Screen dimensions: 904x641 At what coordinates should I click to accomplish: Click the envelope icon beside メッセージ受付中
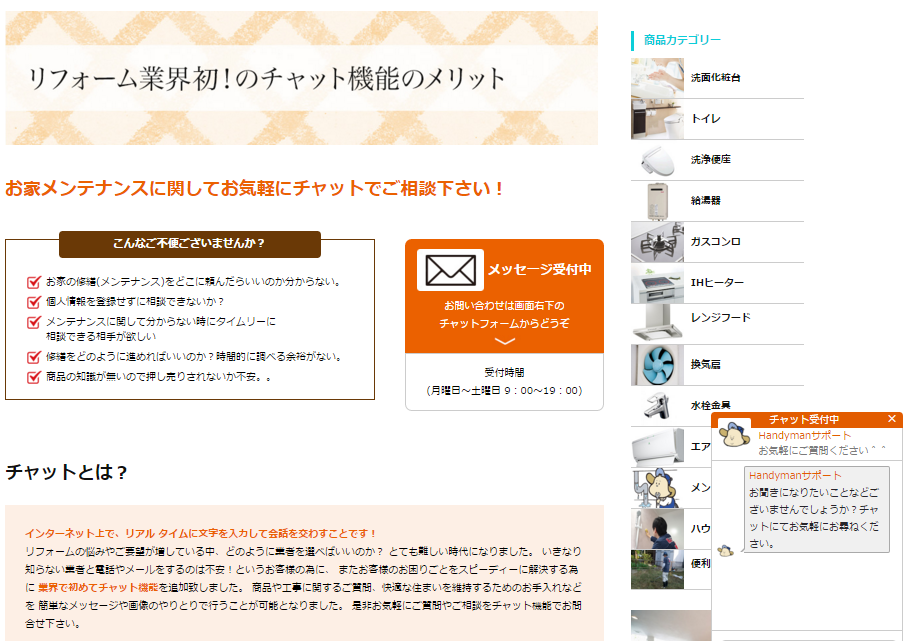pos(449,269)
